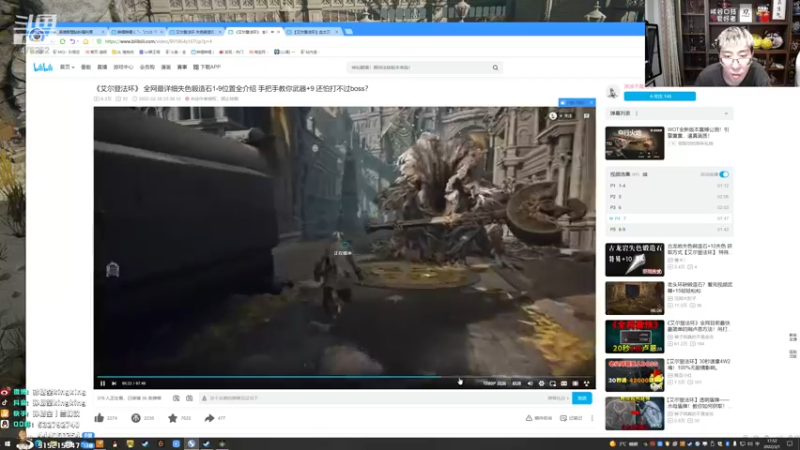Pause the Bilibili video playback

point(103,383)
